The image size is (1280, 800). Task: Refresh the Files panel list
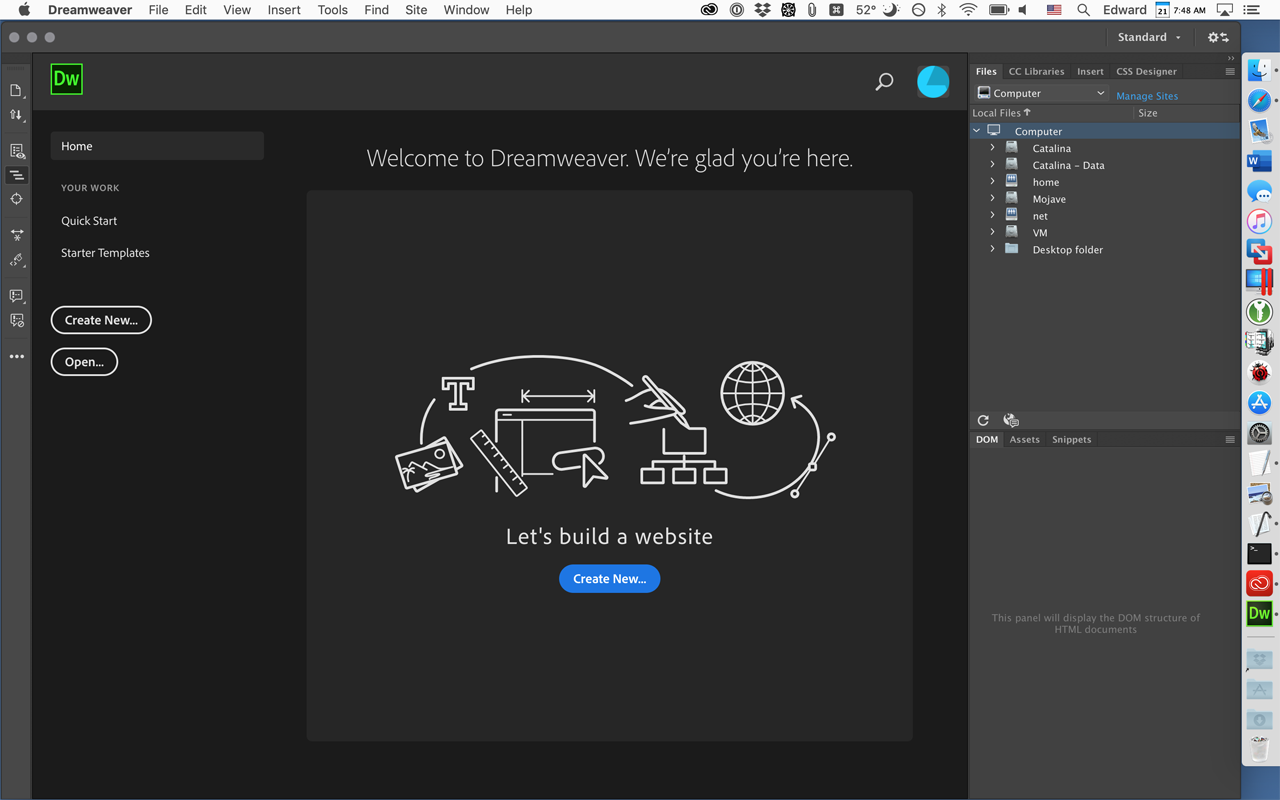click(x=983, y=420)
